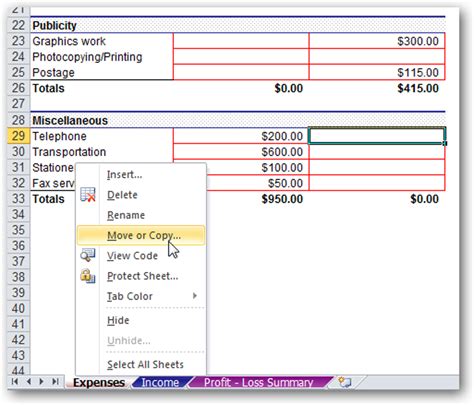Select the Transportation label cell
The width and height of the screenshot is (474, 405).
[x=102, y=152]
